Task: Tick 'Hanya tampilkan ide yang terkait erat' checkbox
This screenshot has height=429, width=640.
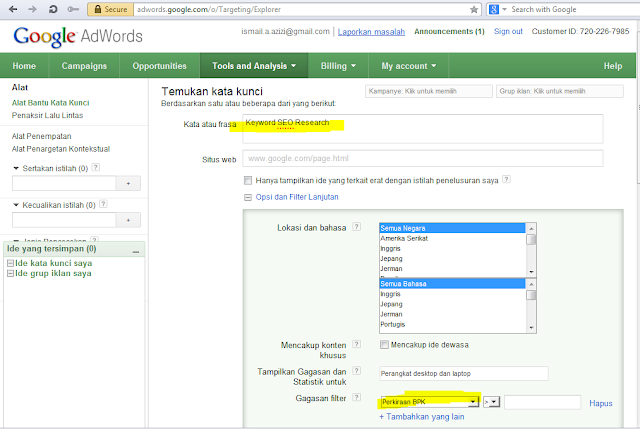Action: click(x=248, y=180)
